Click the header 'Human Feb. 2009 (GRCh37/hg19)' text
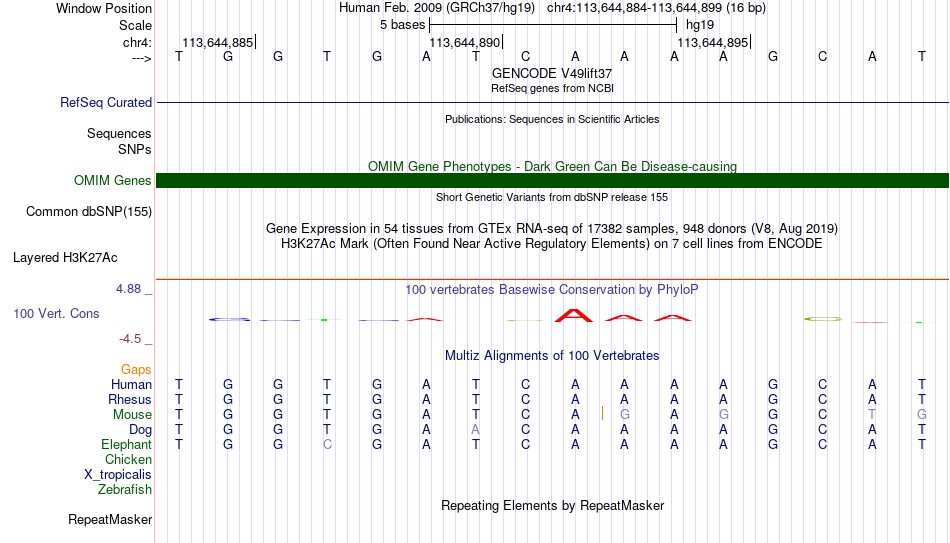Image resolution: width=950 pixels, height=543 pixels. (x=437, y=8)
